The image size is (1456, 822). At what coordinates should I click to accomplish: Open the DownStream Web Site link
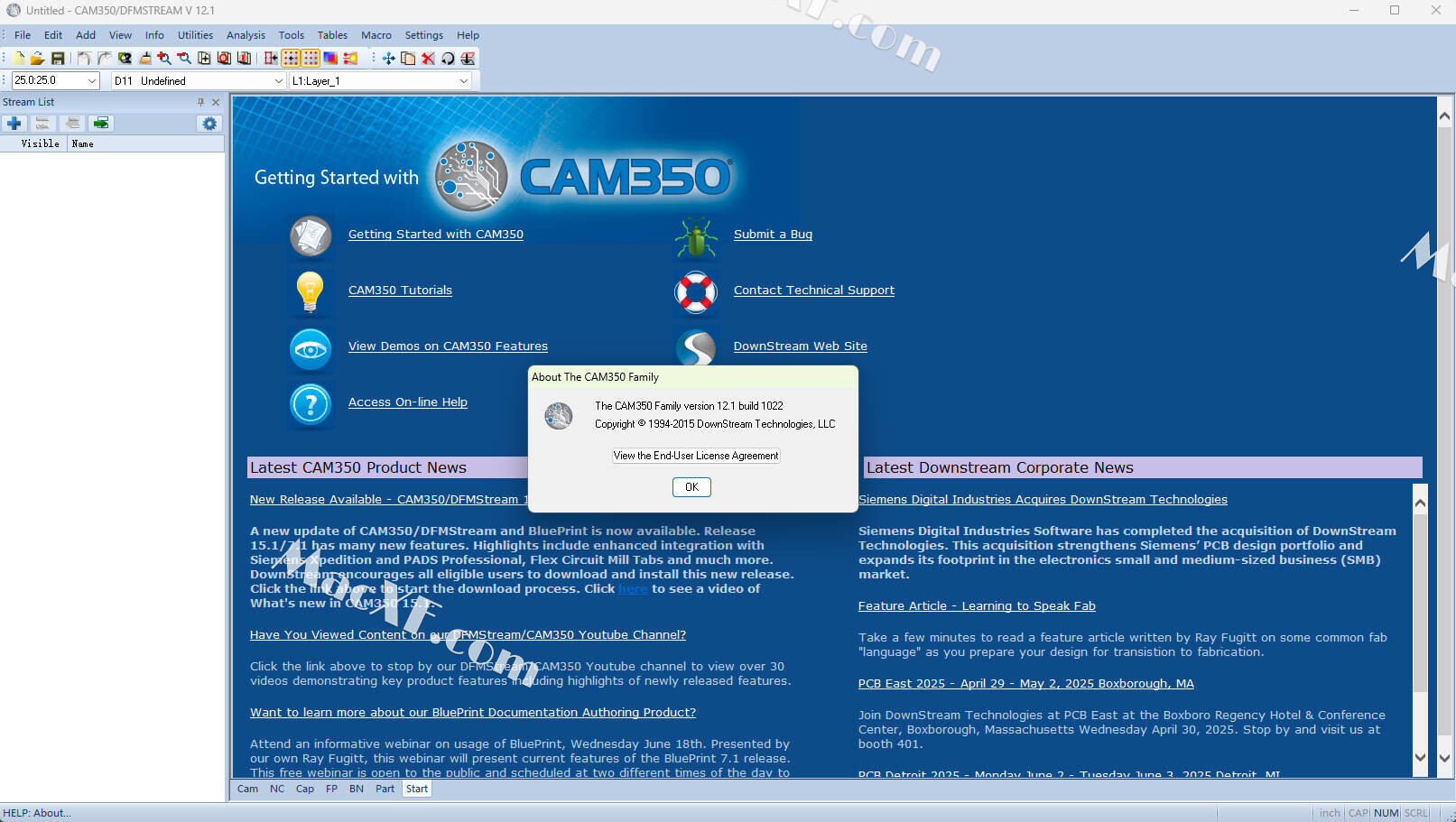pyautogui.click(x=801, y=346)
